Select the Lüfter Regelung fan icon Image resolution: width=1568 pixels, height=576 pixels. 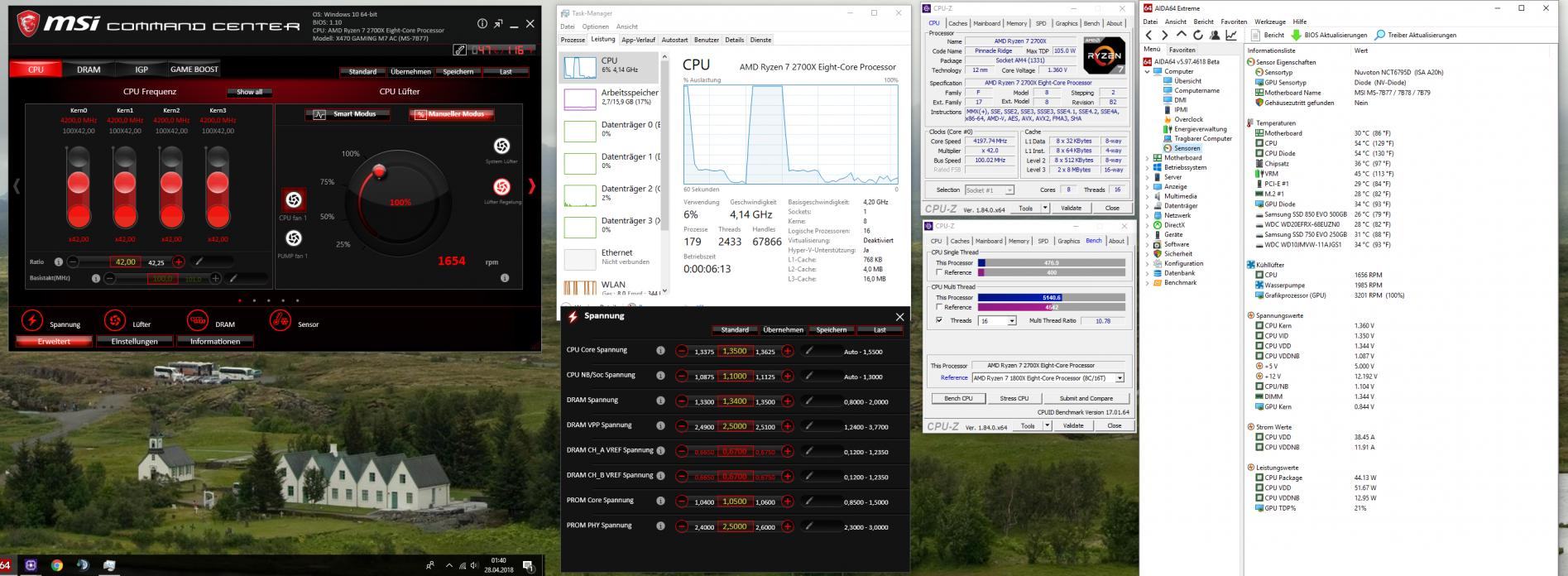[x=501, y=186]
